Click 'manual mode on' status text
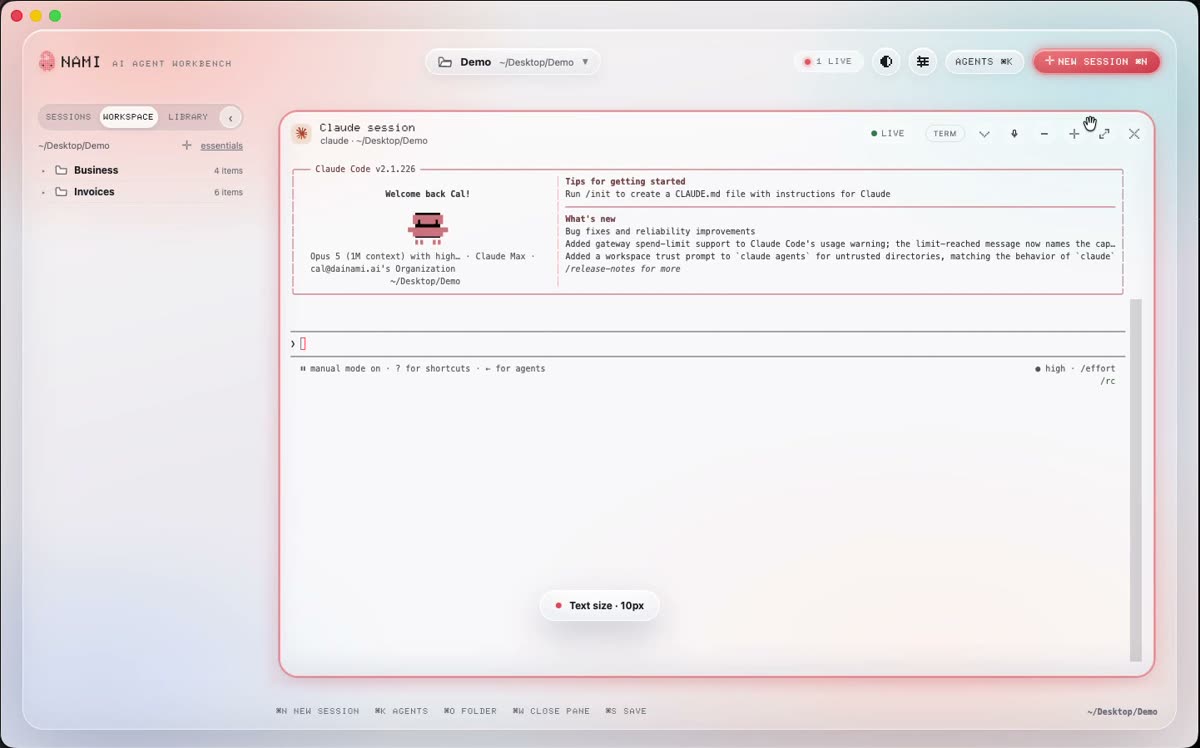This screenshot has width=1200, height=748. tap(345, 369)
